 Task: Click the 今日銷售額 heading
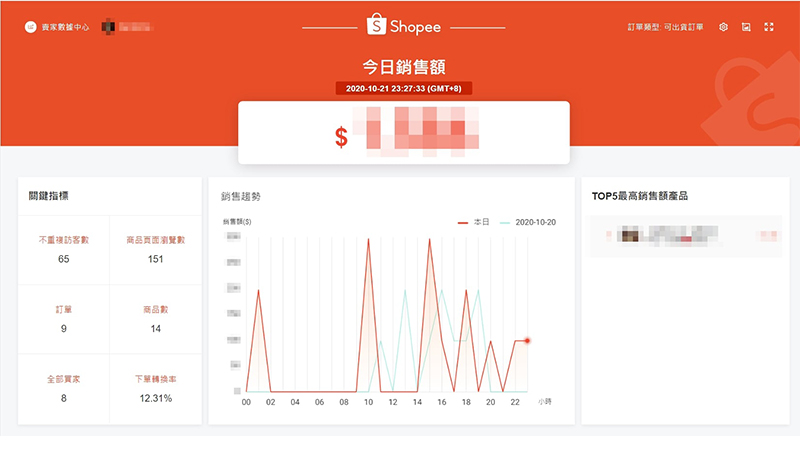coord(404,67)
